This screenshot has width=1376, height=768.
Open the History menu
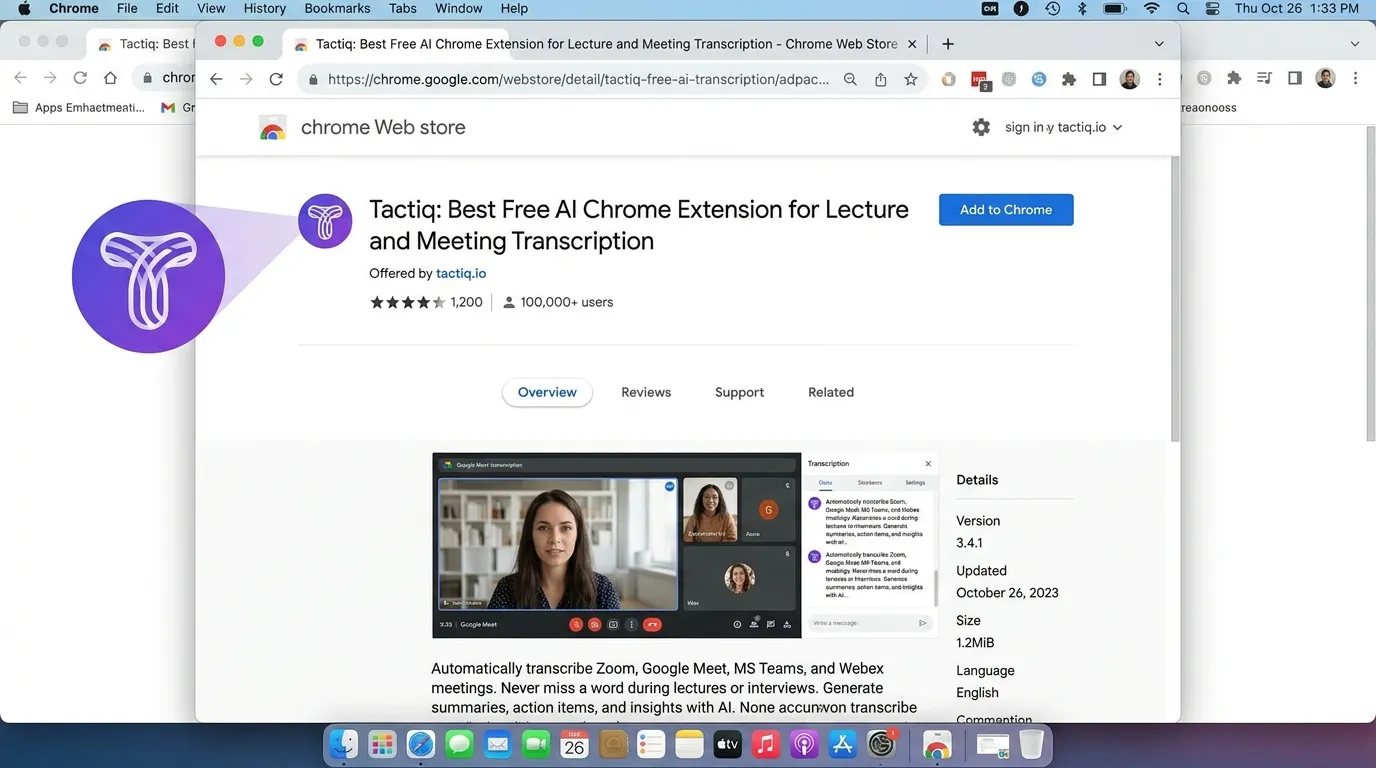coord(265,8)
